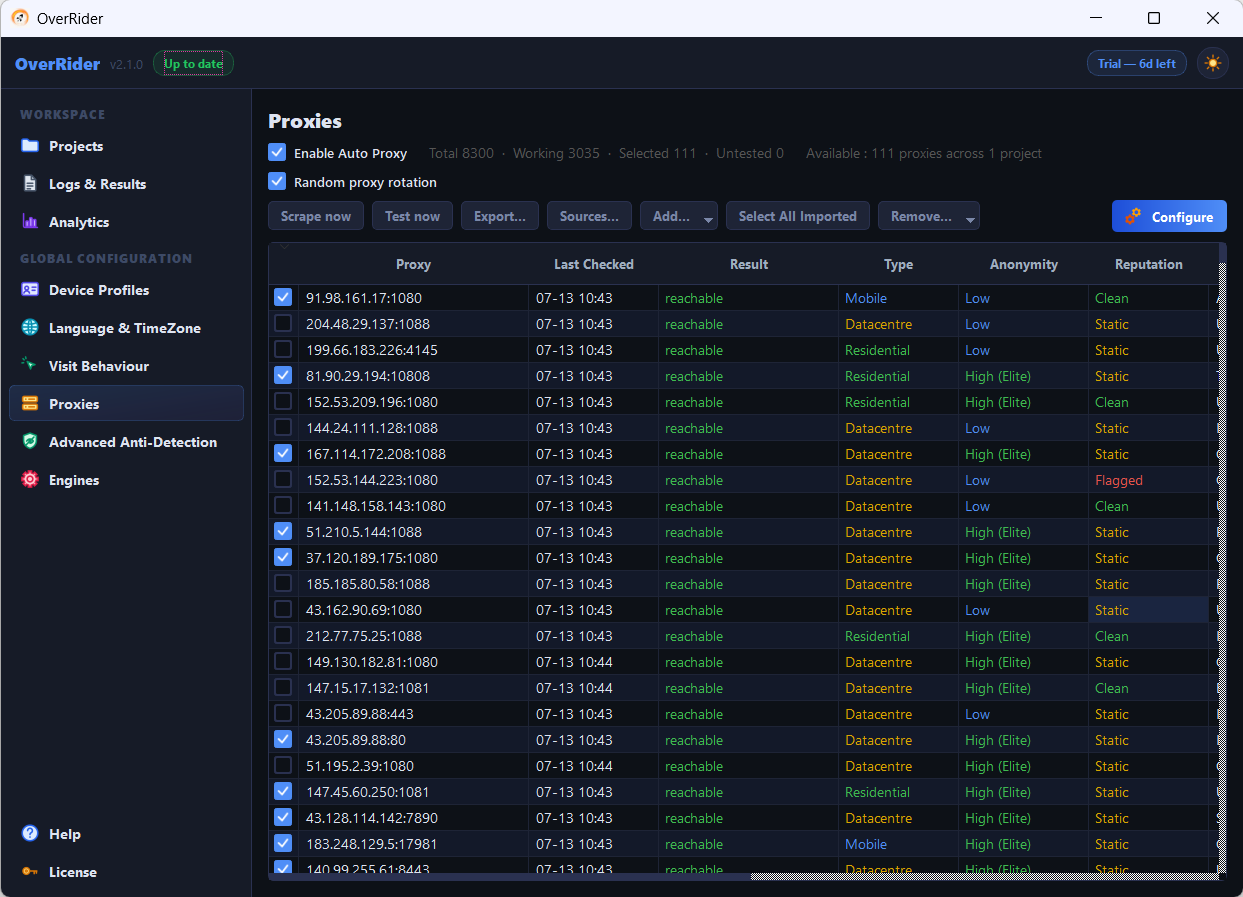The height and width of the screenshot is (897, 1243).
Task: Click the Advanced Anti-Detection shield icon
Action: coord(30,442)
